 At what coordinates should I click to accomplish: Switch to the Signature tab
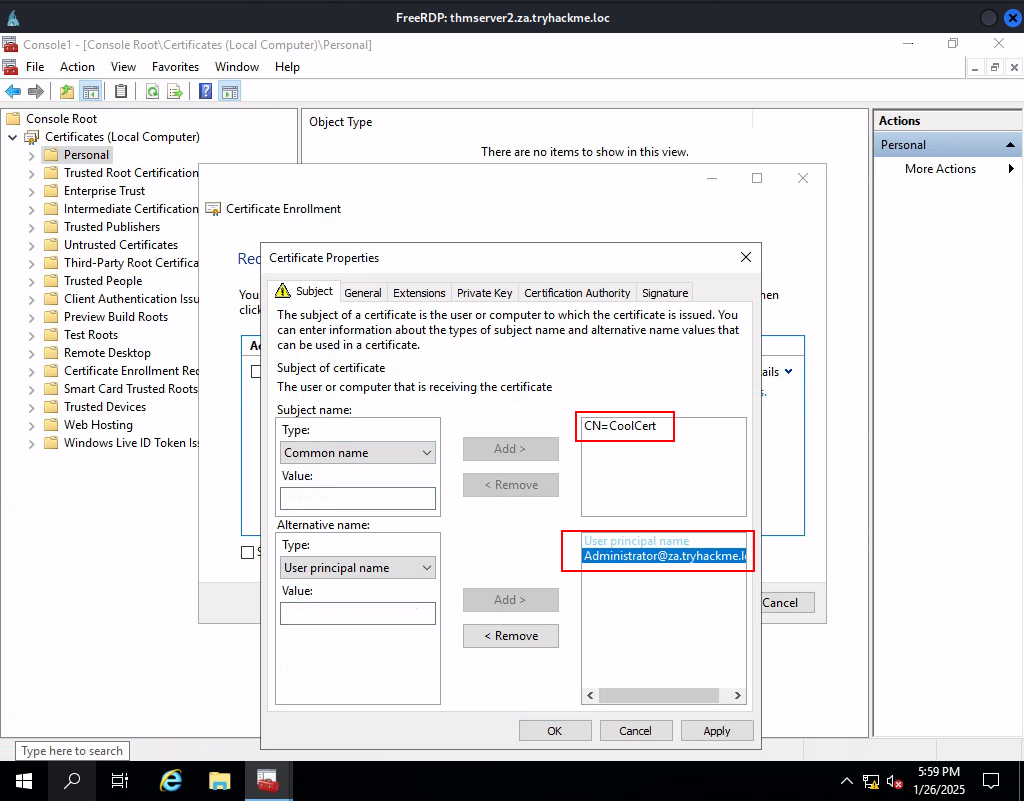tap(665, 293)
